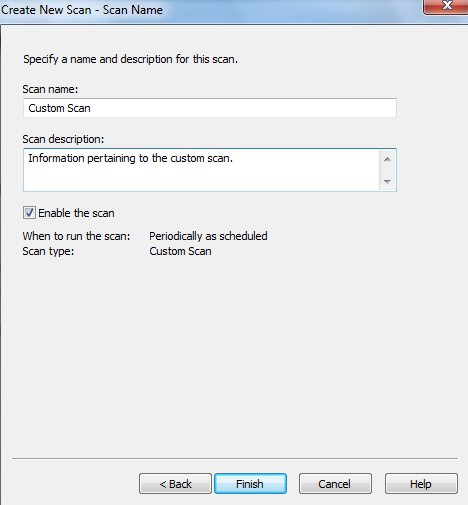Click the 'Enable the scan' label text
This screenshot has width=468, height=505.
coord(76,213)
